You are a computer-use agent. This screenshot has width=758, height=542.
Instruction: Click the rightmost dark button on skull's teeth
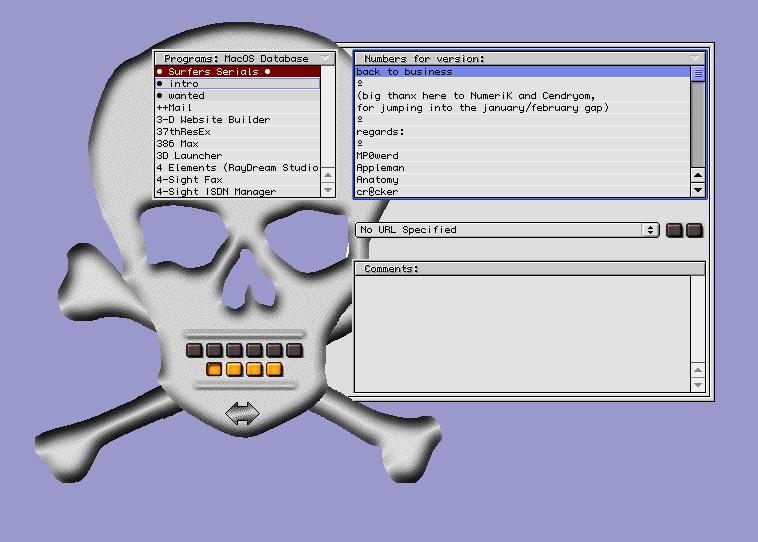coord(294,350)
